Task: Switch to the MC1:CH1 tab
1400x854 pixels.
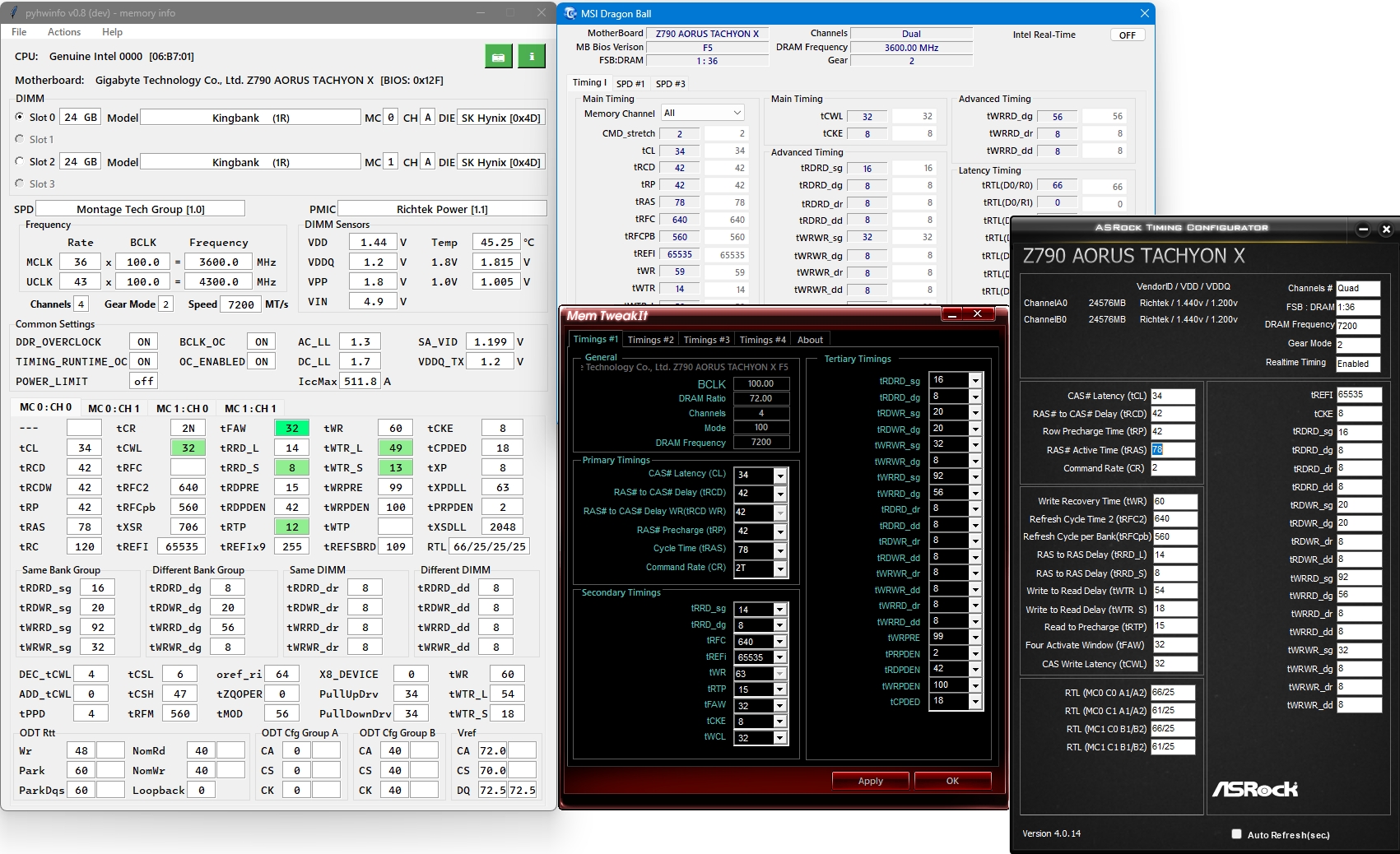Action: 250,408
